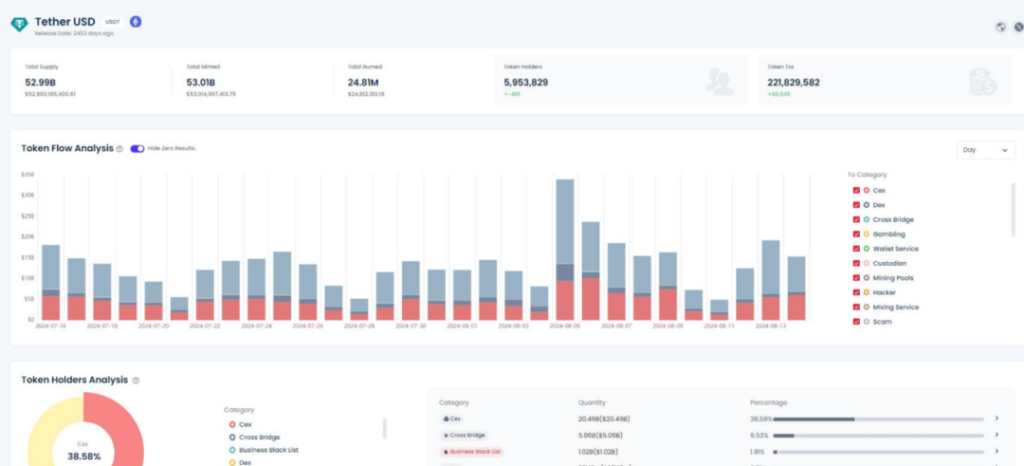Click the red Cex ring in To Category
This screenshot has width=1024, height=466.
(x=867, y=191)
